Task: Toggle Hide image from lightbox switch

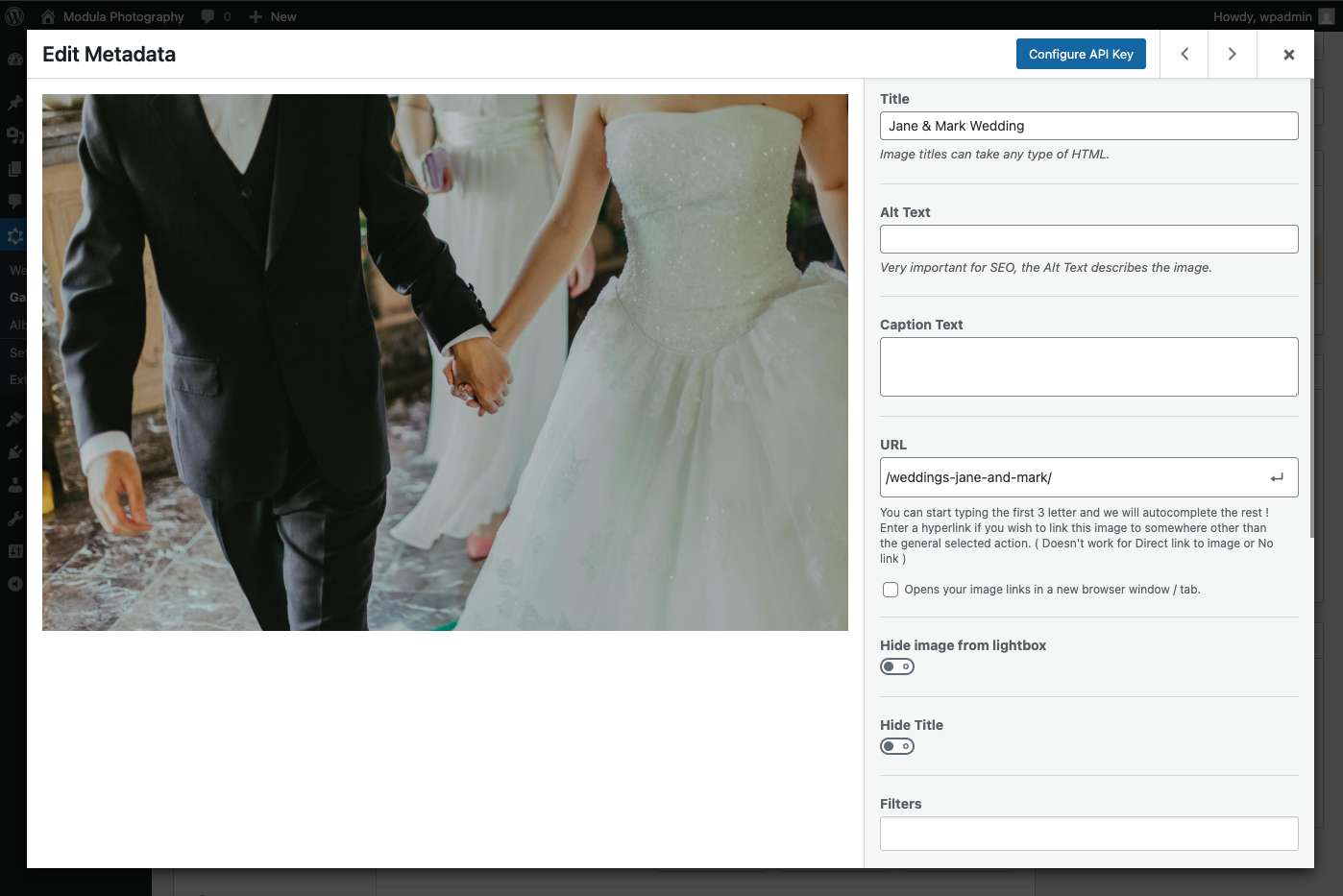Action: click(897, 666)
